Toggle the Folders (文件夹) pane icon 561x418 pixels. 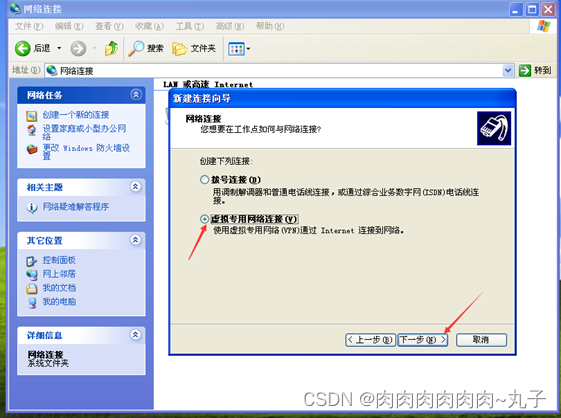point(179,49)
